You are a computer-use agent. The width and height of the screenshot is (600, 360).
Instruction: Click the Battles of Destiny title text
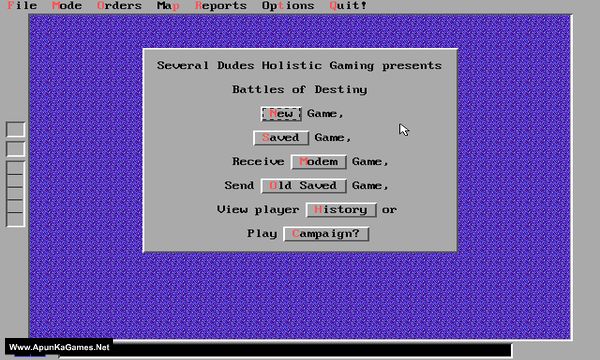click(x=300, y=90)
